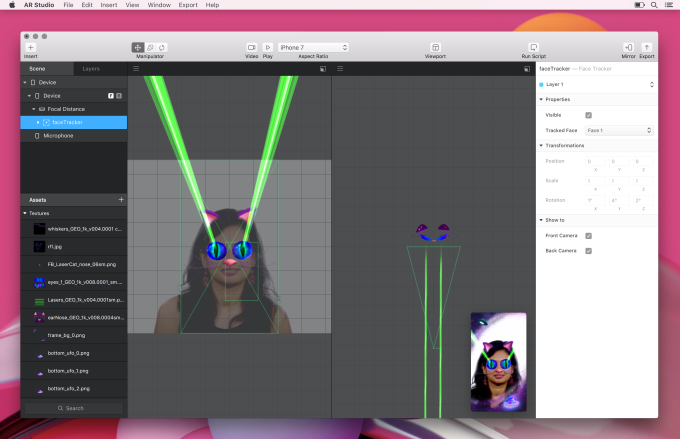The height and width of the screenshot is (439, 680).
Task: Open the iPhone 7 aspect ratio dropdown
Action: (313, 47)
